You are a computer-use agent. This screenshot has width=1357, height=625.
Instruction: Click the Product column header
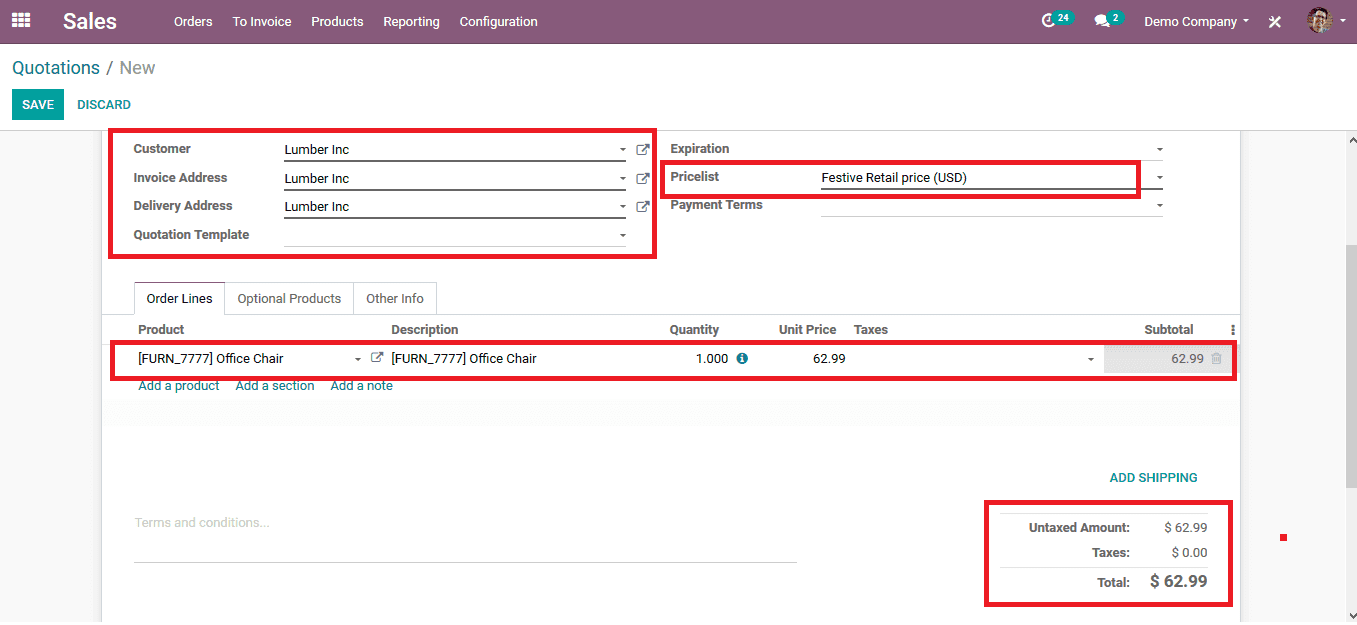(x=161, y=330)
